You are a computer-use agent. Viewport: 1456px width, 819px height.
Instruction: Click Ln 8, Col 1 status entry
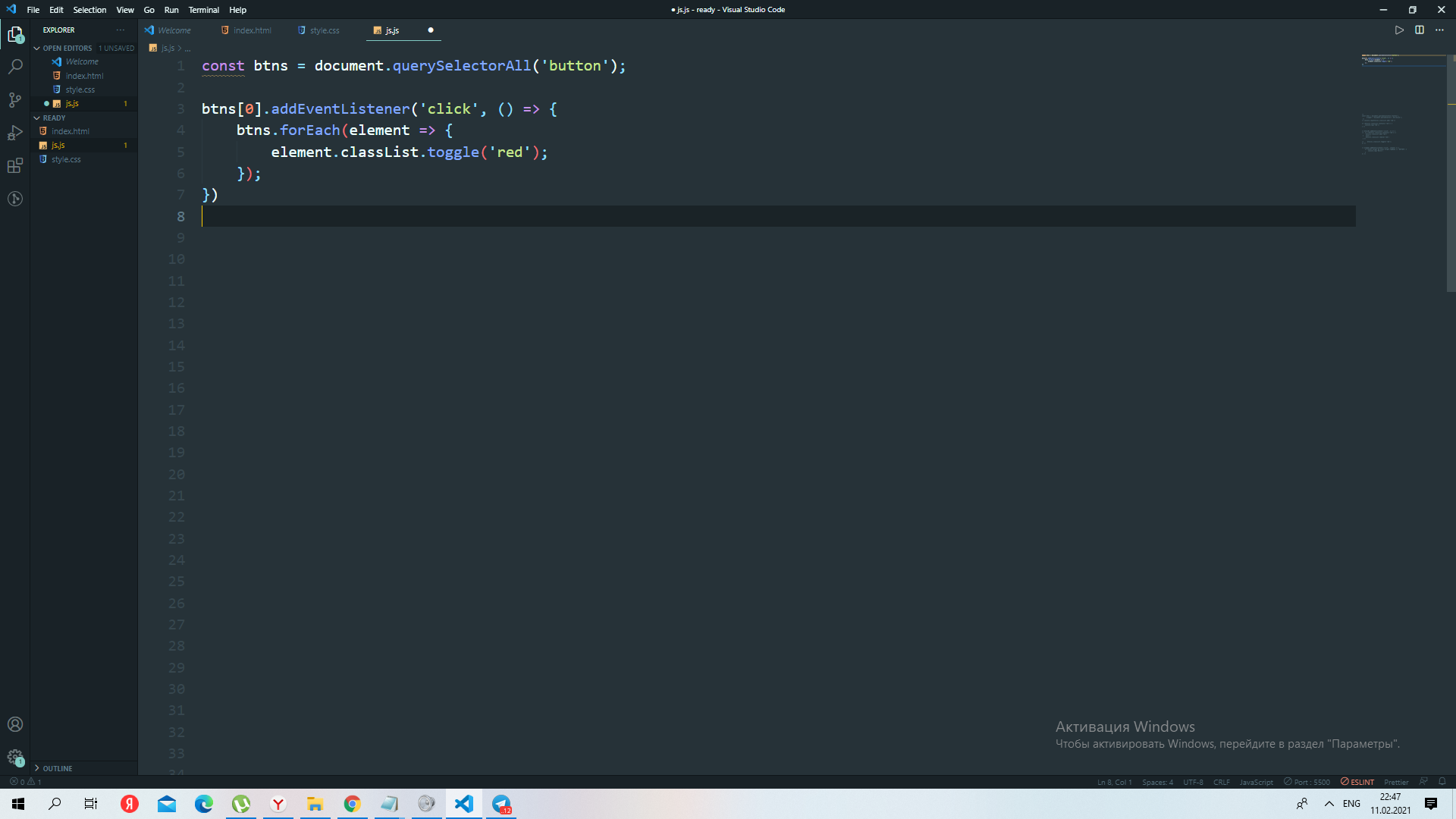tap(1114, 782)
